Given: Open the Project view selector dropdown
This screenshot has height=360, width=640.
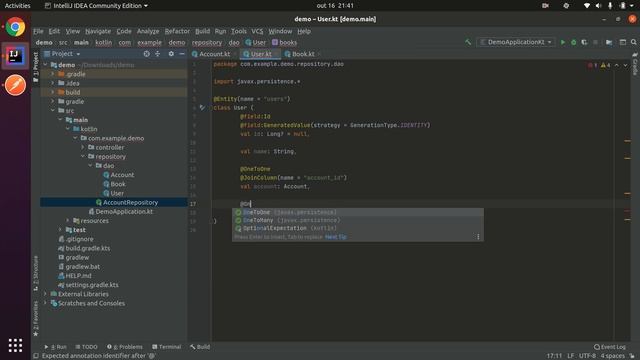Looking at the screenshot, I should [x=62, y=54].
